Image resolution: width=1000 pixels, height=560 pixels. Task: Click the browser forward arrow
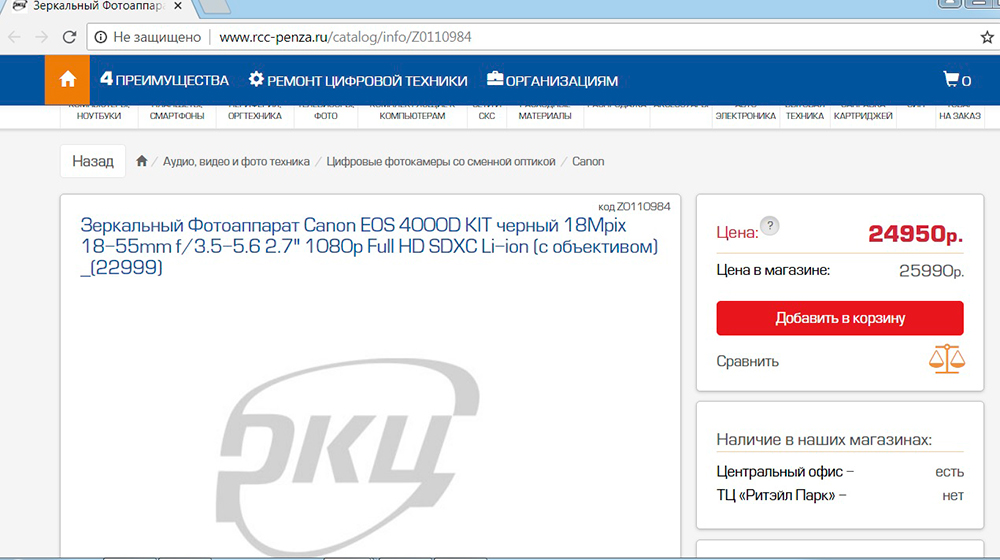(41, 37)
